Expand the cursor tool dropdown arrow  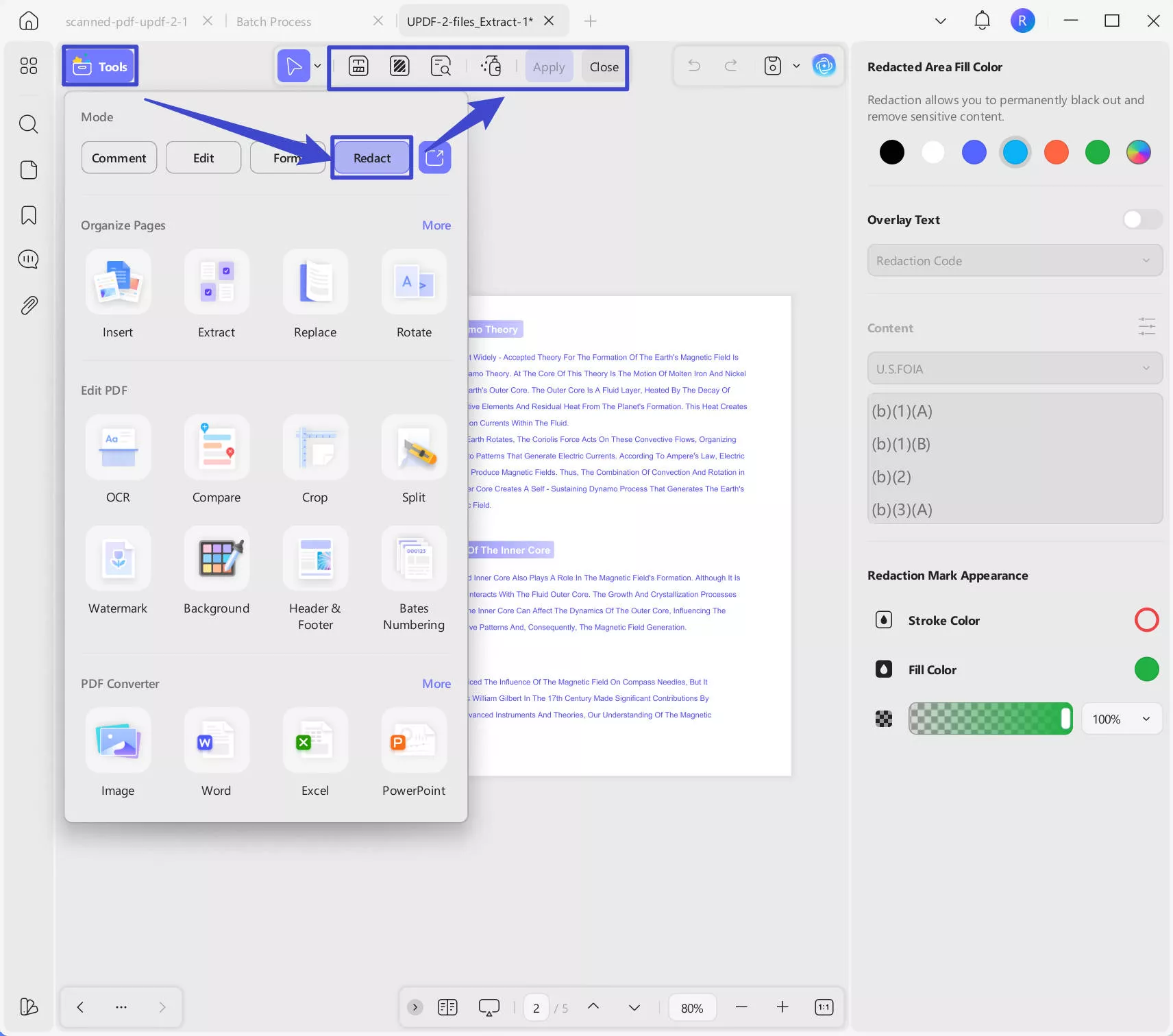point(317,66)
